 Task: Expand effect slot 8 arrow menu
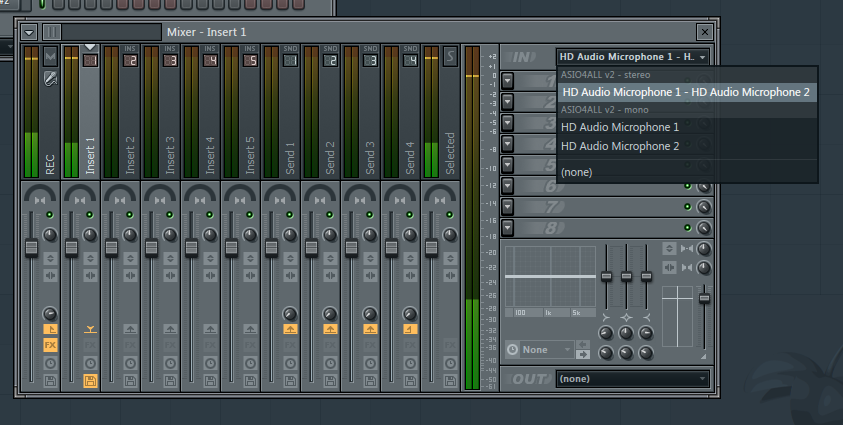(x=508, y=227)
